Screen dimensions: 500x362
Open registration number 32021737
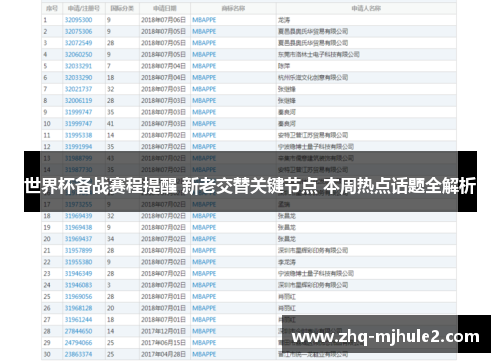click(78, 89)
